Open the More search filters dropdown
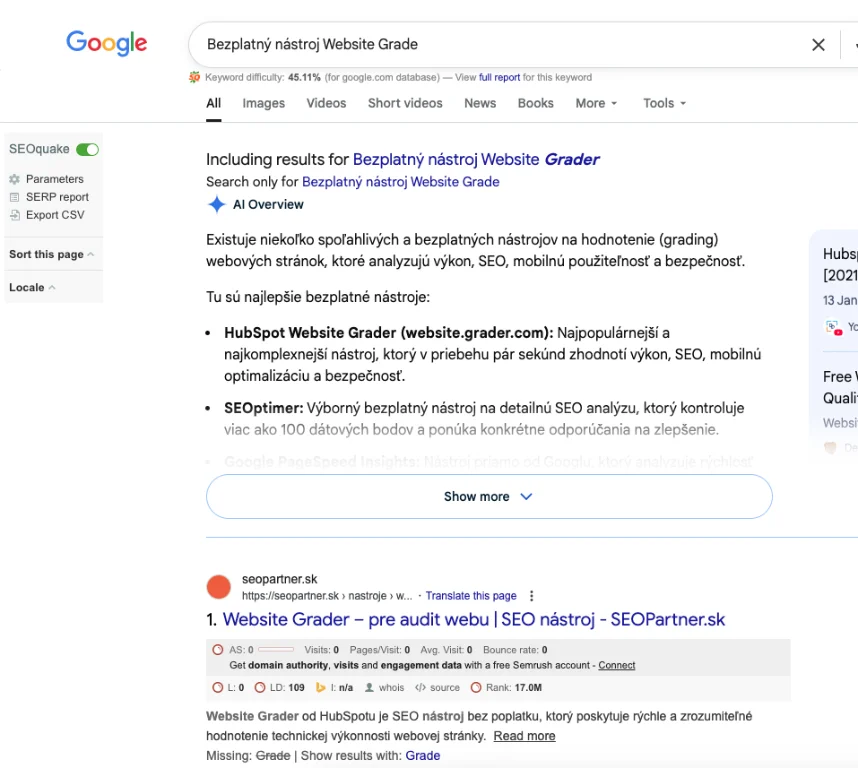Screen dimensions: 858x768 click(x=596, y=103)
